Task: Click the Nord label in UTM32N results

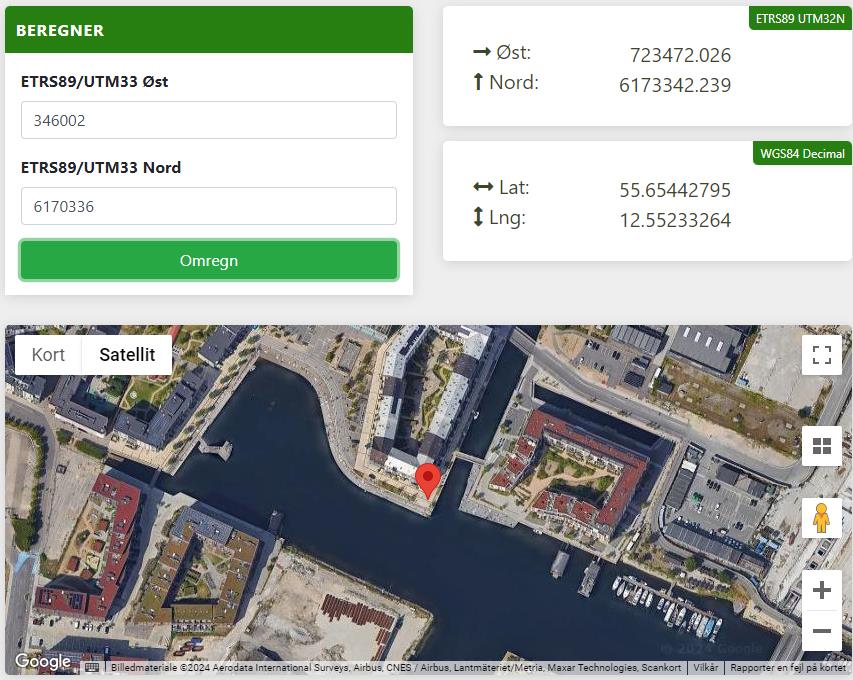Action: pos(514,82)
